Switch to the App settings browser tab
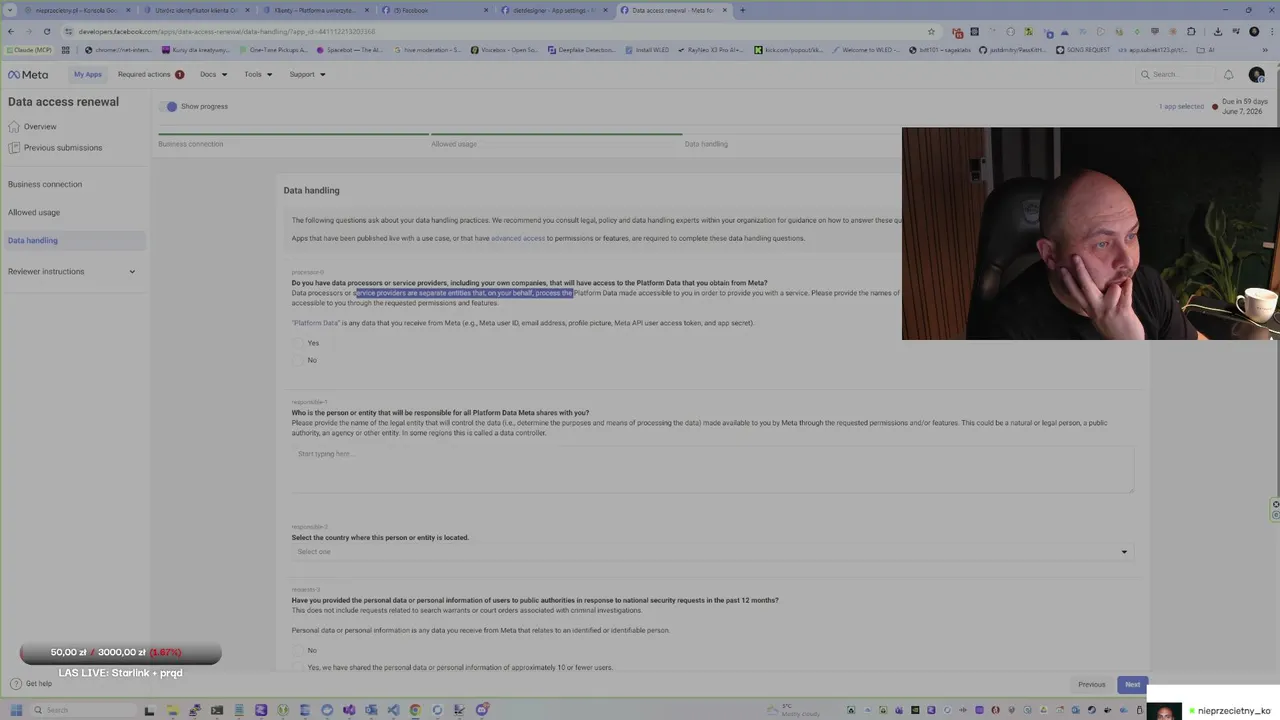1280x720 pixels. click(554, 10)
